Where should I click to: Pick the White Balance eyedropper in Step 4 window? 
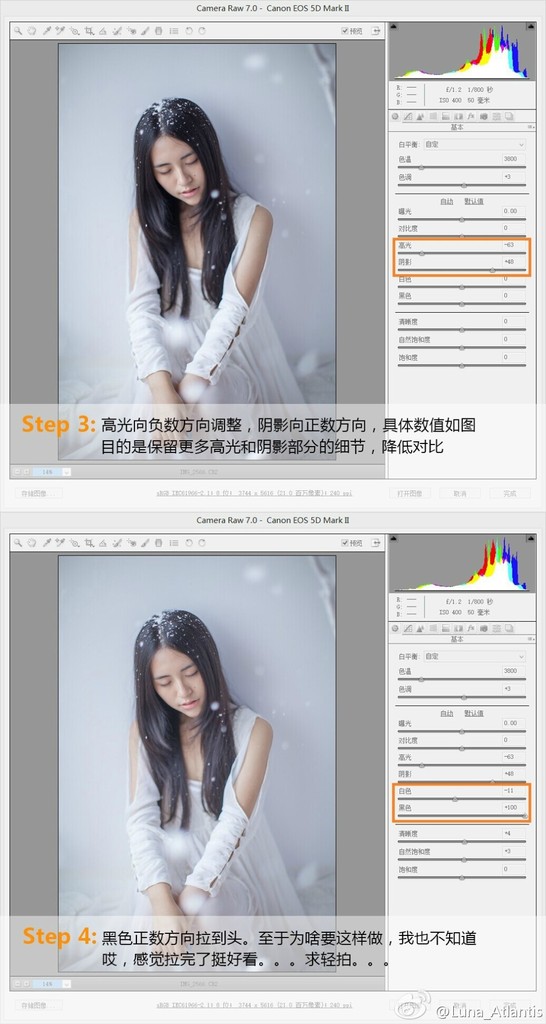pyautogui.click(x=46, y=543)
